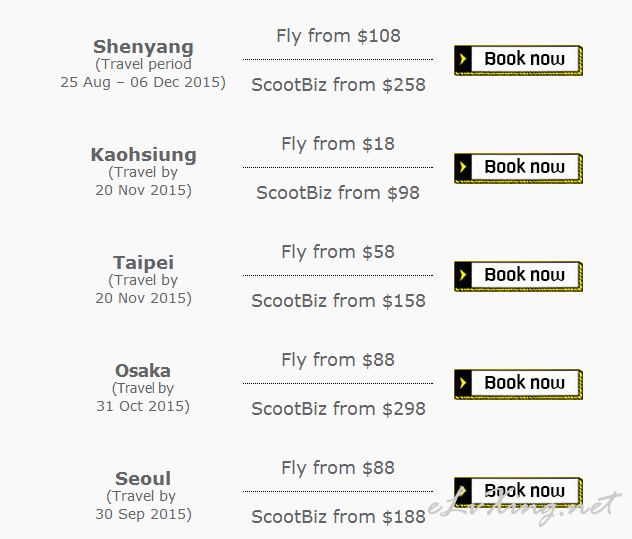Click the ScootBiz from $298 fare

coord(338,409)
